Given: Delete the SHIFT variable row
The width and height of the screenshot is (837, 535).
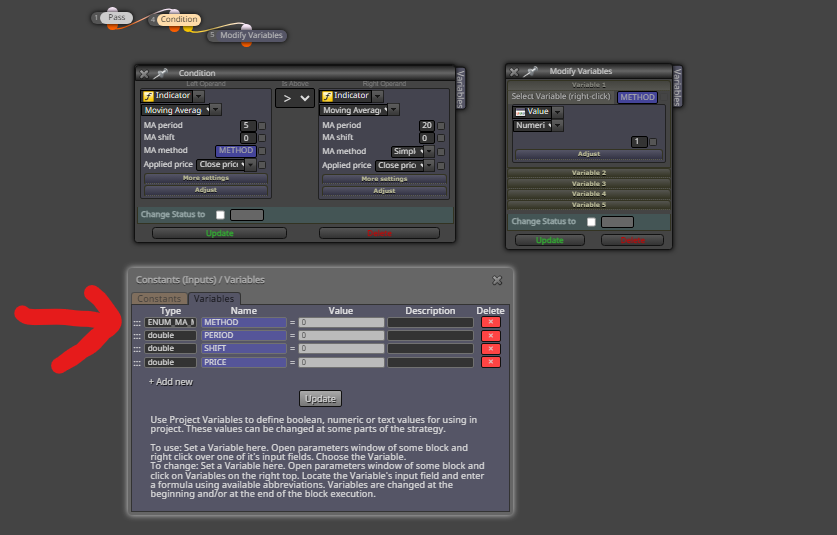Looking at the screenshot, I should click(x=491, y=349).
